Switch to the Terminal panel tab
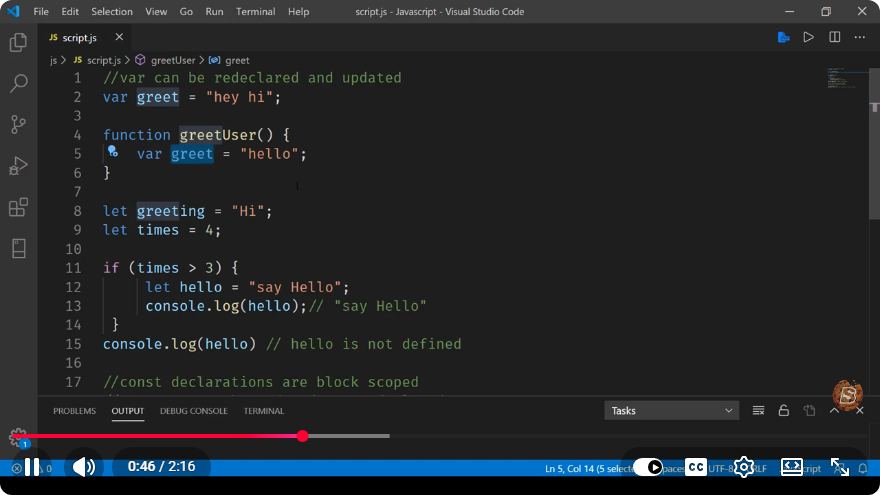 tap(263, 411)
